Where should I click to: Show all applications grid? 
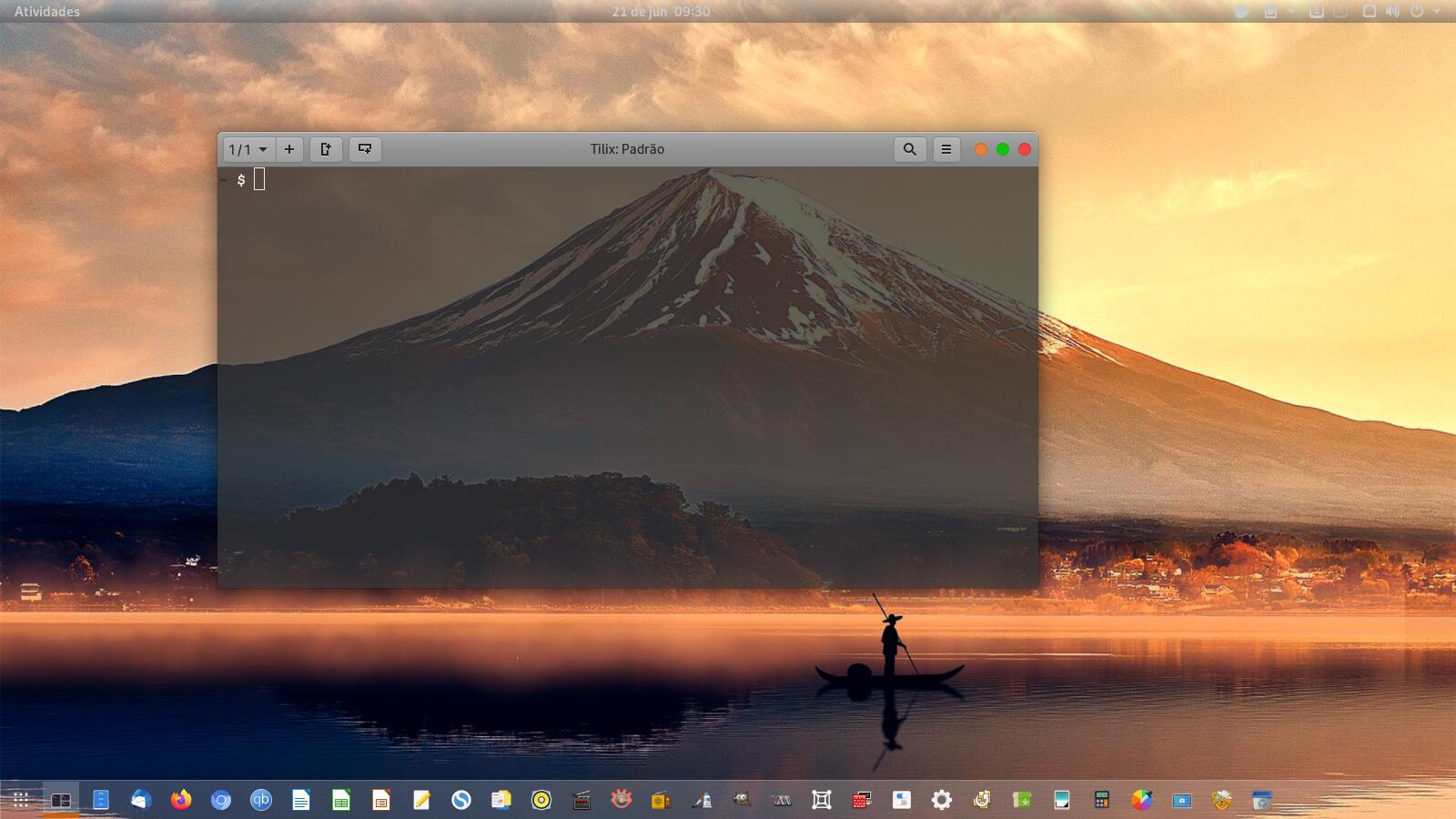tap(20, 800)
